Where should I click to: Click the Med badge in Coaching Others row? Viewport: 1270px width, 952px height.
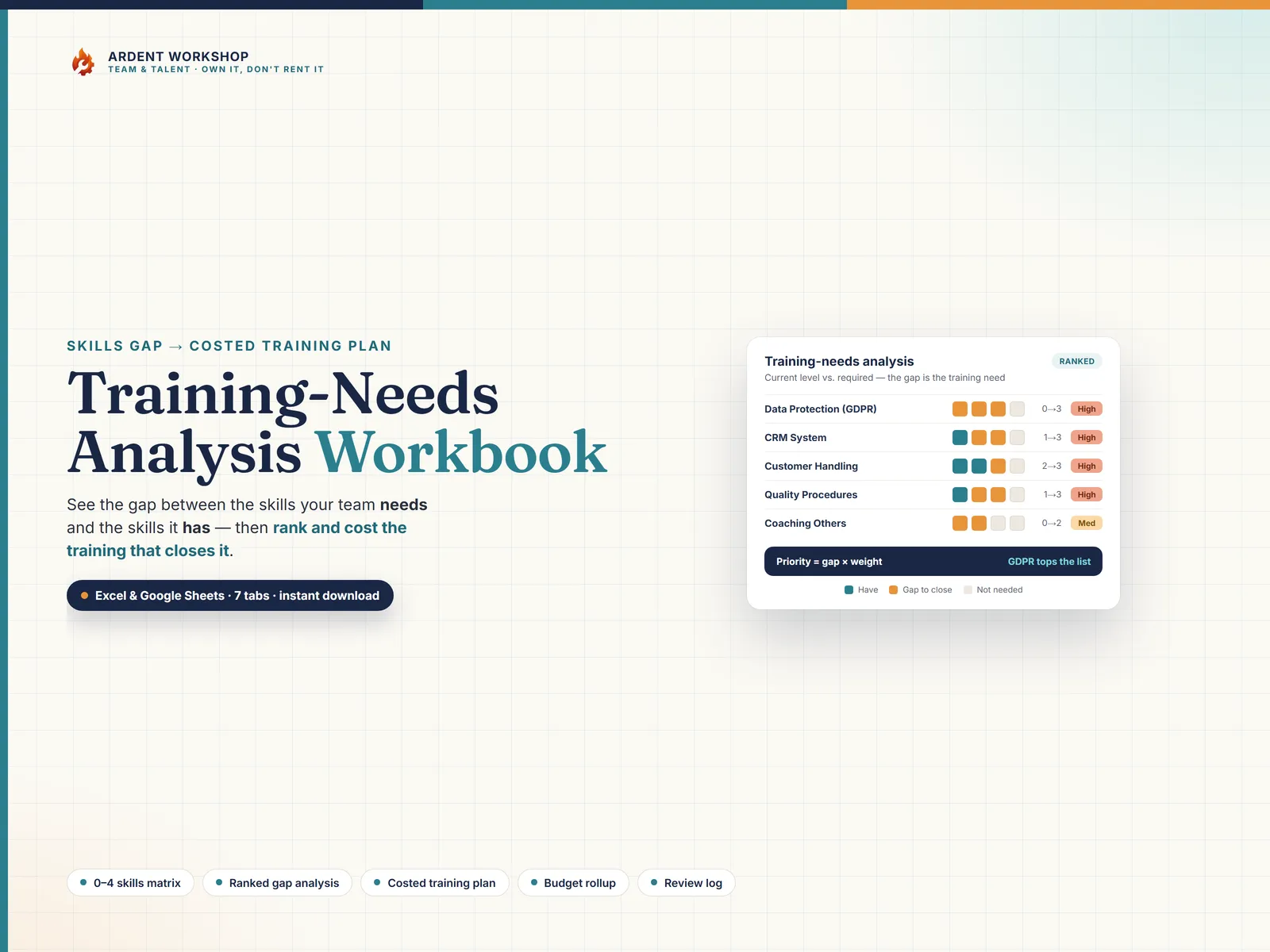coord(1087,524)
